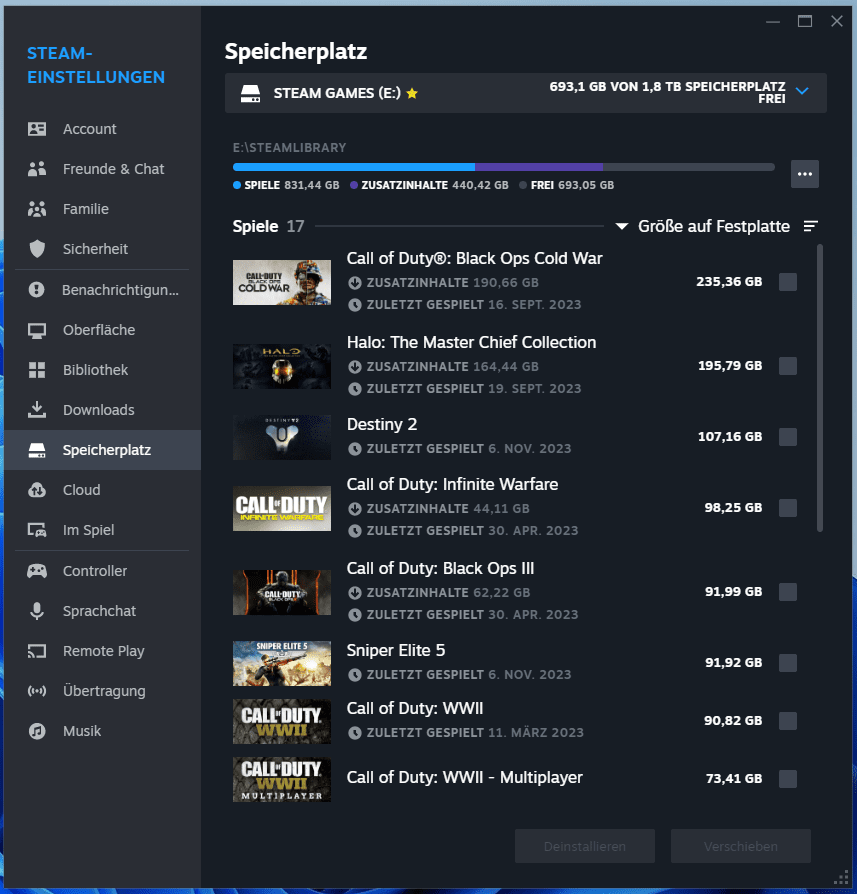Select Halo: The Master Chief Collection checkbox
Image resolution: width=857 pixels, height=894 pixels.
pos(787,365)
